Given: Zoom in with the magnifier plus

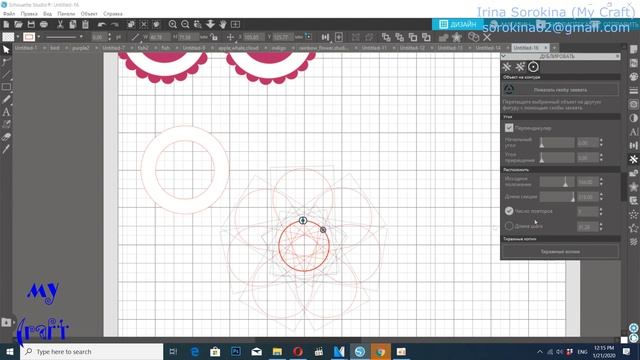Looking at the screenshot, I should pyautogui.click(x=173, y=24).
